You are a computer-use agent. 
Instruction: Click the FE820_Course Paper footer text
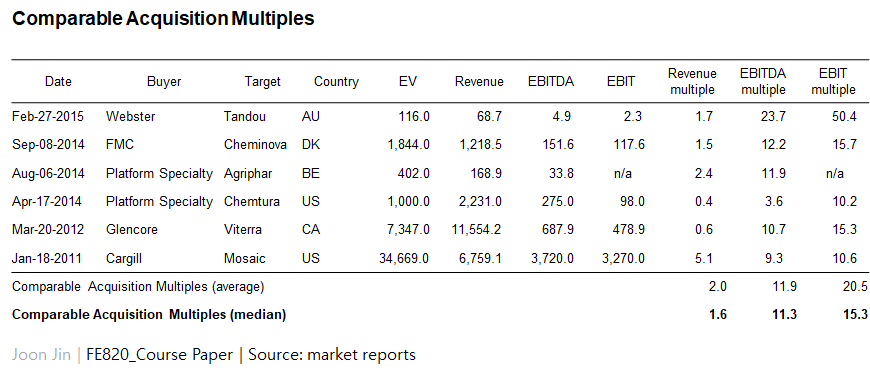[159, 355]
